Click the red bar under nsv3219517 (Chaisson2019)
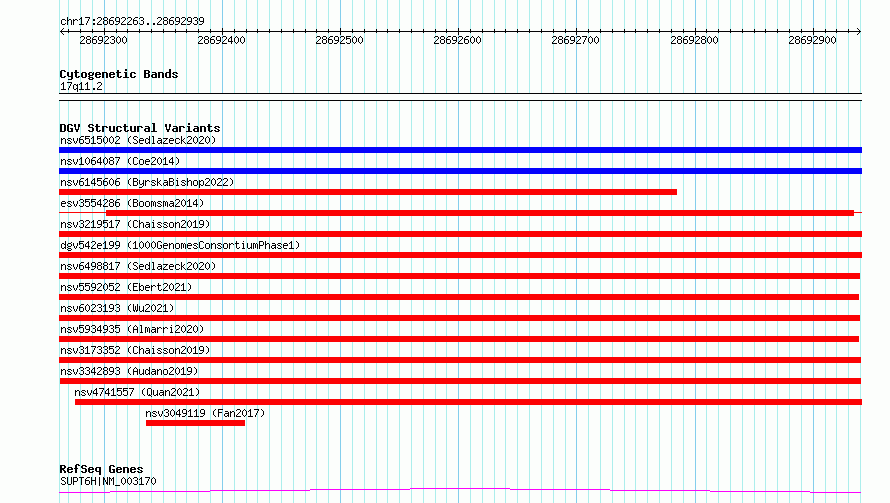This screenshot has height=503, width=890. click(460, 234)
